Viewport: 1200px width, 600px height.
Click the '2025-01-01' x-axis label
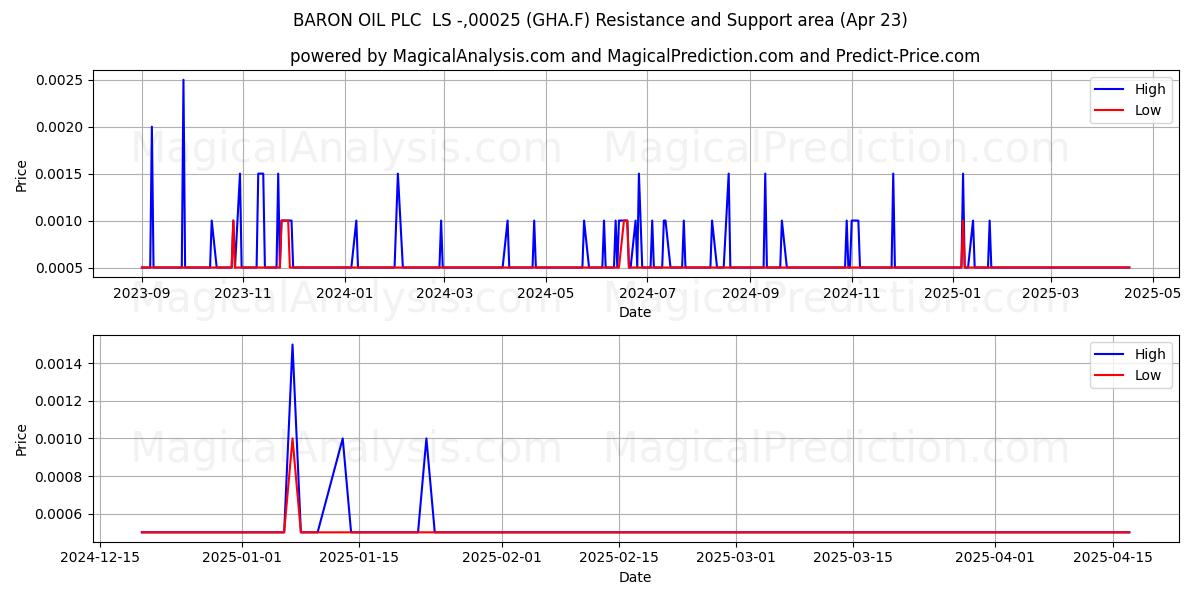[x=241, y=558]
